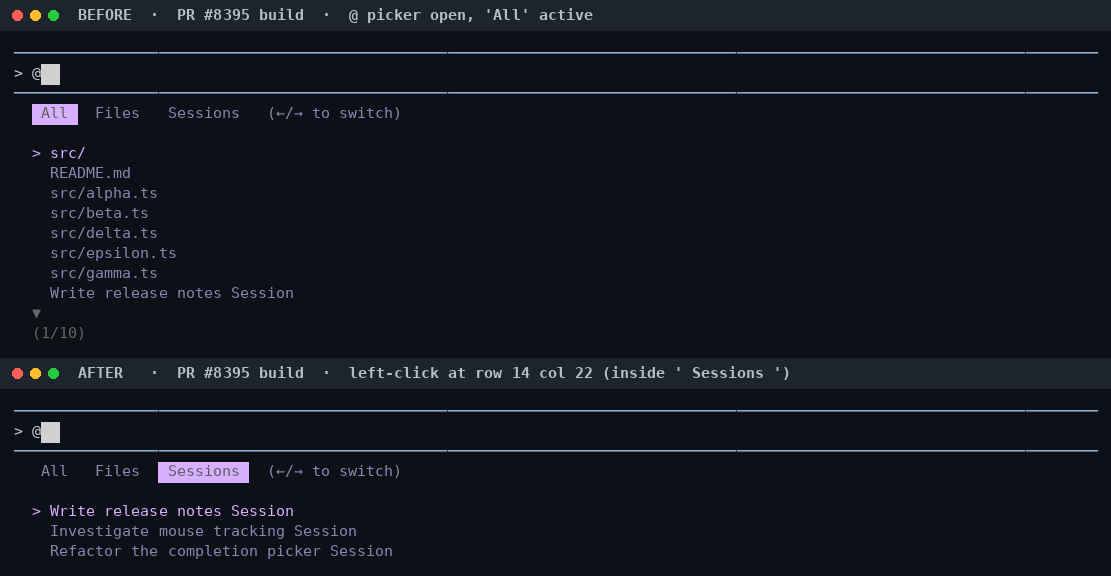Switch to Sessions tab in top picker
Screen dimensions: 1111x576
203,113
